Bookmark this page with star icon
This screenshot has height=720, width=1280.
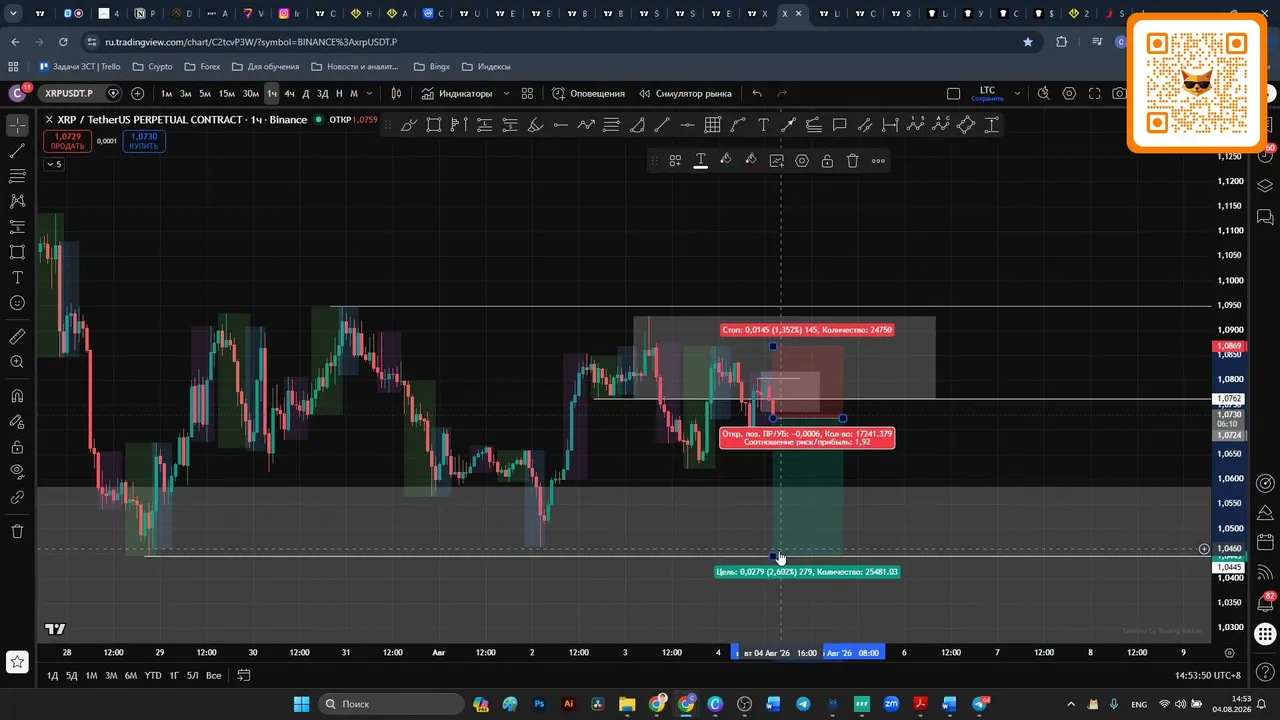pyautogui.click(x=1028, y=42)
